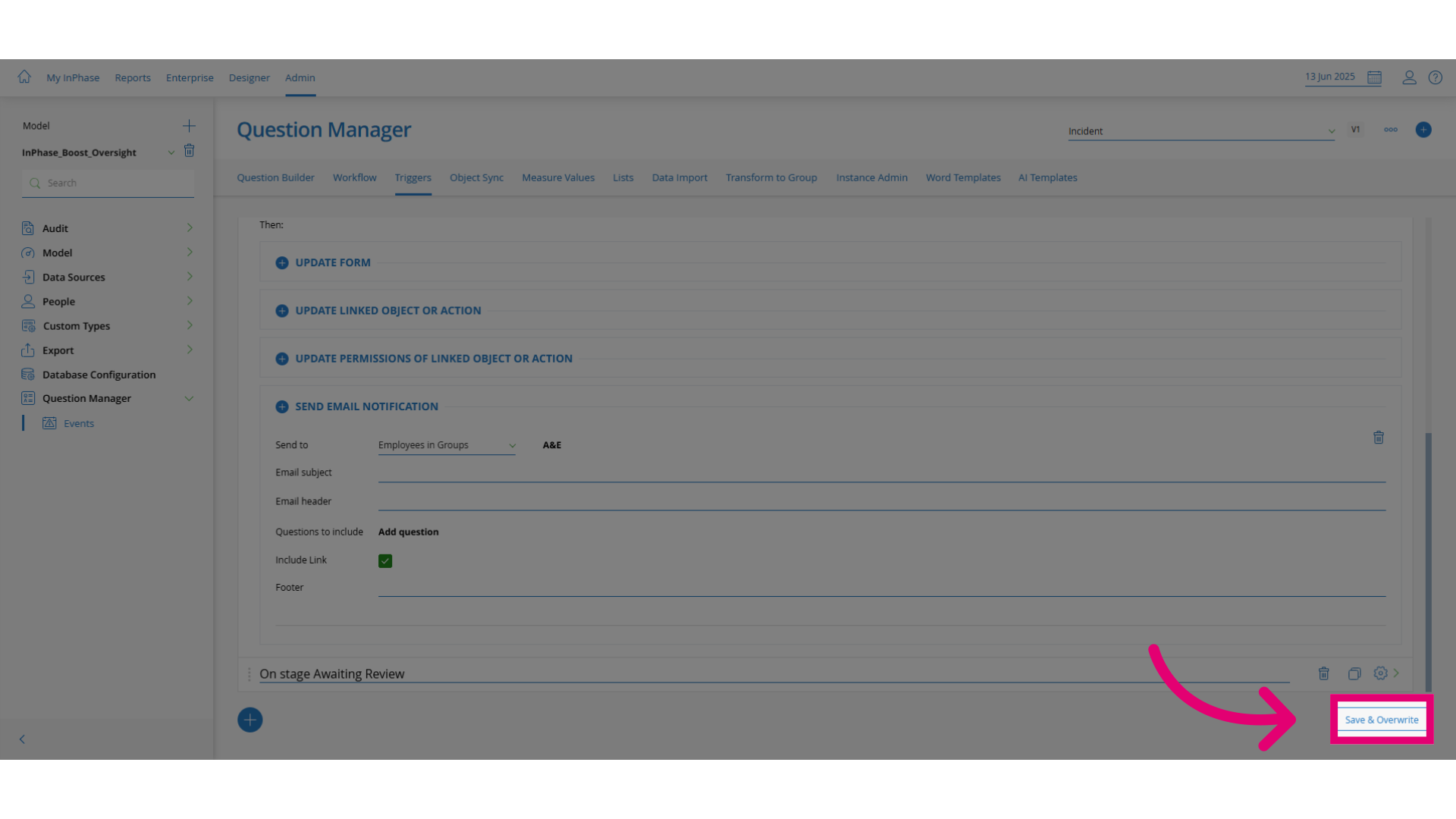Add Update Permissions of Linked Object action
The image size is (1456, 819).
coord(282,359)
